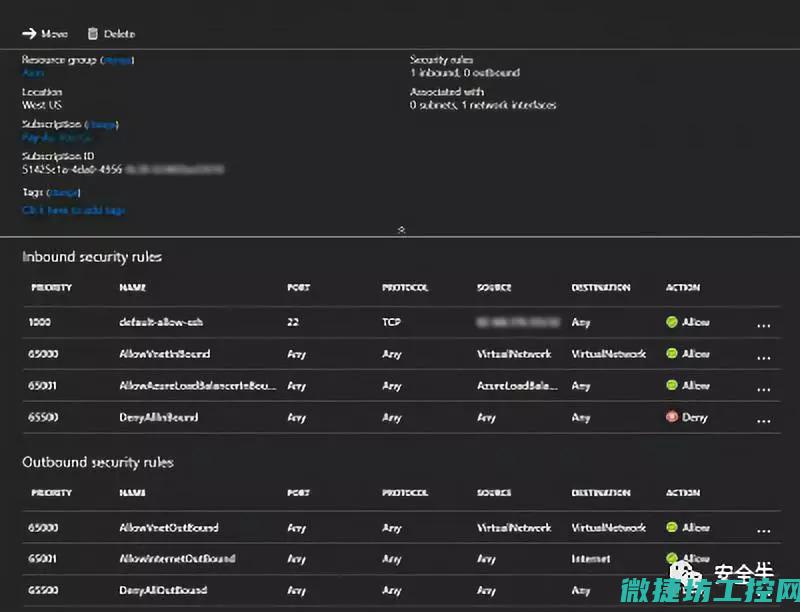This screenshot has height=612, width=800.
Task: Click inbound priority 65500 cell
Action: [43, 417]
